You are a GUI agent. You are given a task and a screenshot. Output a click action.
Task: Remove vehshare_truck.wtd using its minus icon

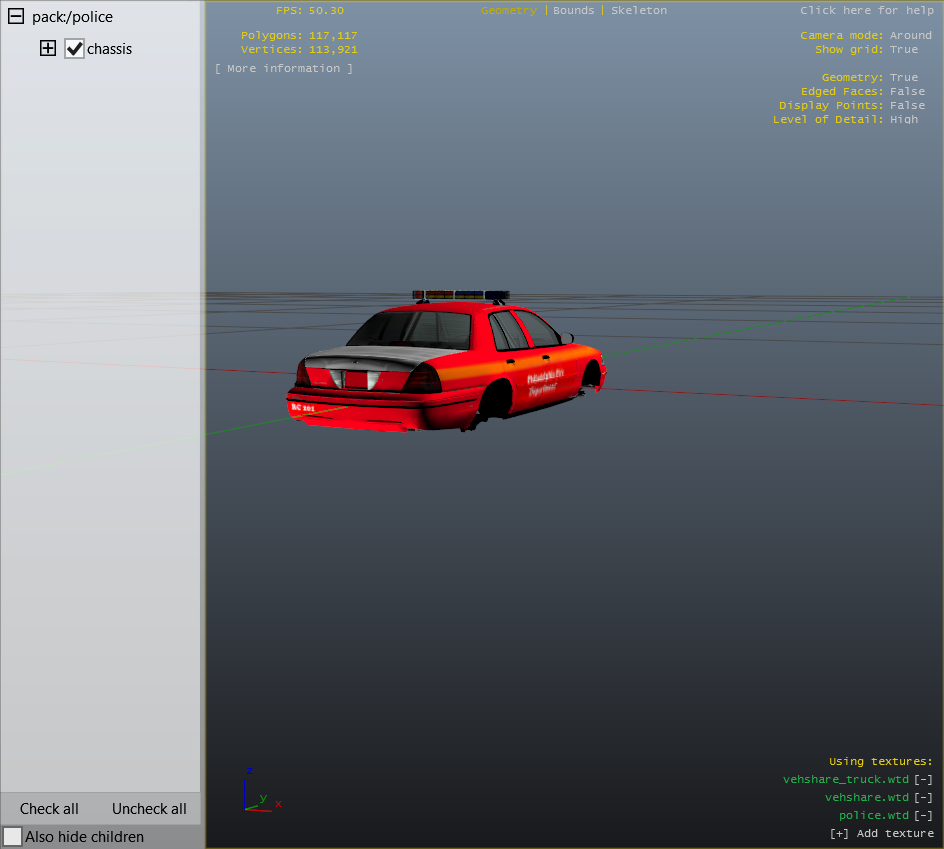(x=923, y=779)
